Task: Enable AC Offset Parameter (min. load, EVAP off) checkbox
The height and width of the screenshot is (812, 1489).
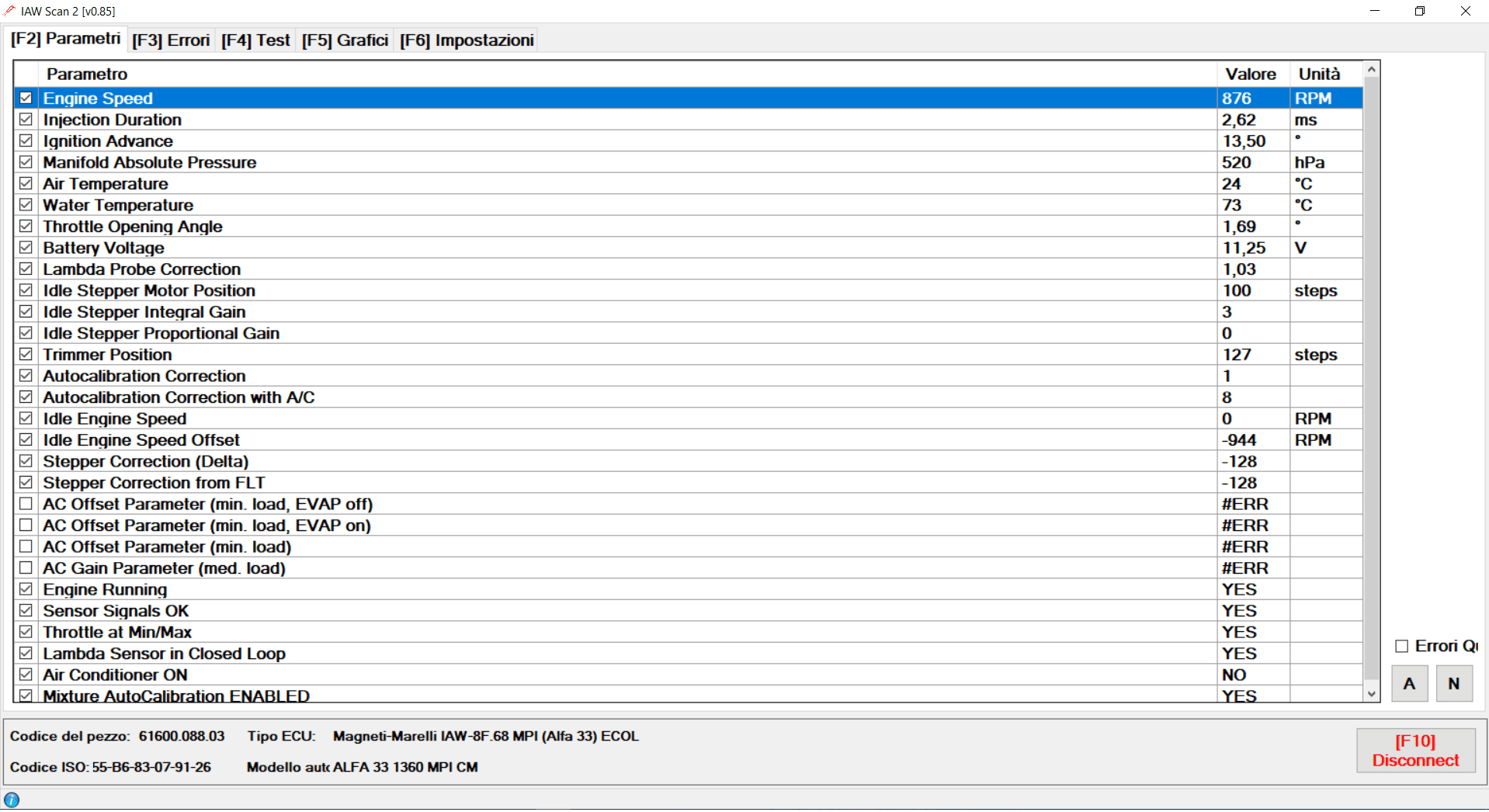Action: click(x=26, y=504)
